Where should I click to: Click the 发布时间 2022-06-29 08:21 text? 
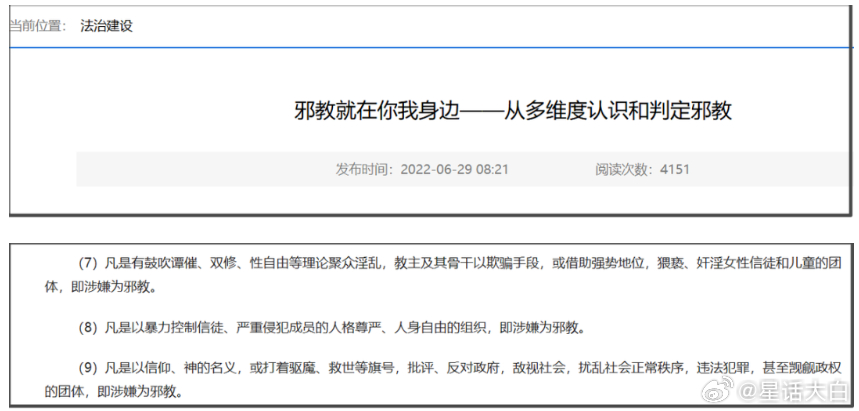coord(422,169)
